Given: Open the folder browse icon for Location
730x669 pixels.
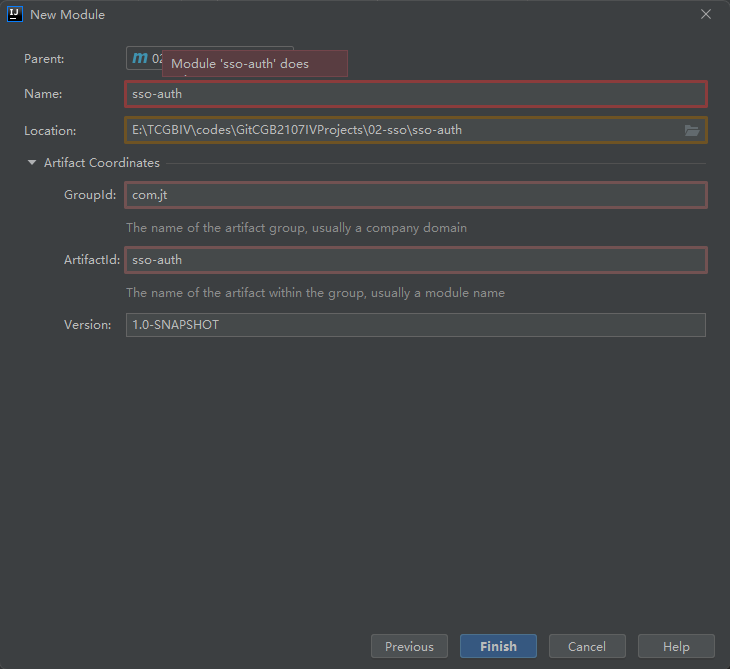Looking at the screenshot, I should coord(691,130).
